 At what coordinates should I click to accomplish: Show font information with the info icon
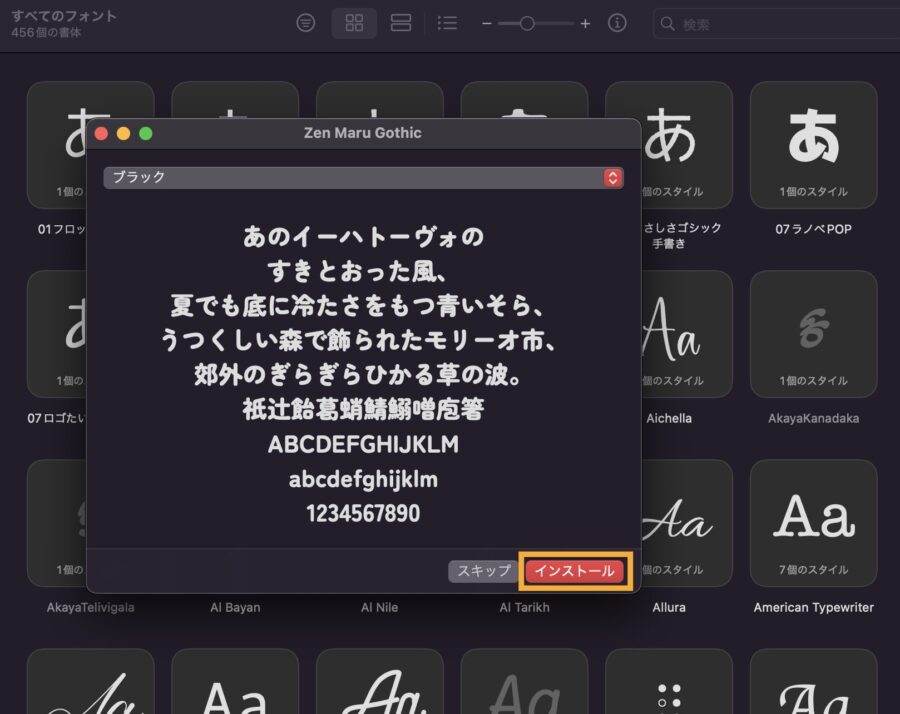[x=617, y=24]
